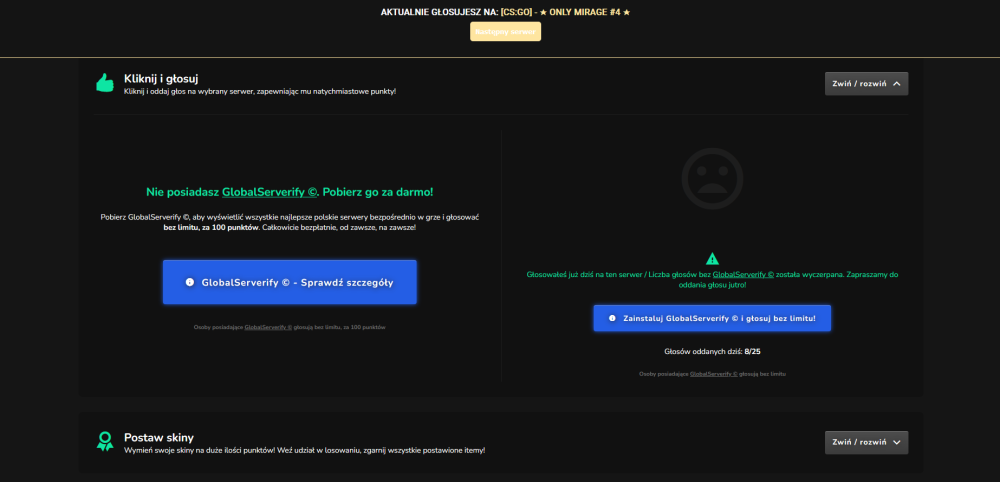This screenshot has width=1000, height=482.
Task: Click the 'Następny serwer' button
Action: (x=505, y=31)
